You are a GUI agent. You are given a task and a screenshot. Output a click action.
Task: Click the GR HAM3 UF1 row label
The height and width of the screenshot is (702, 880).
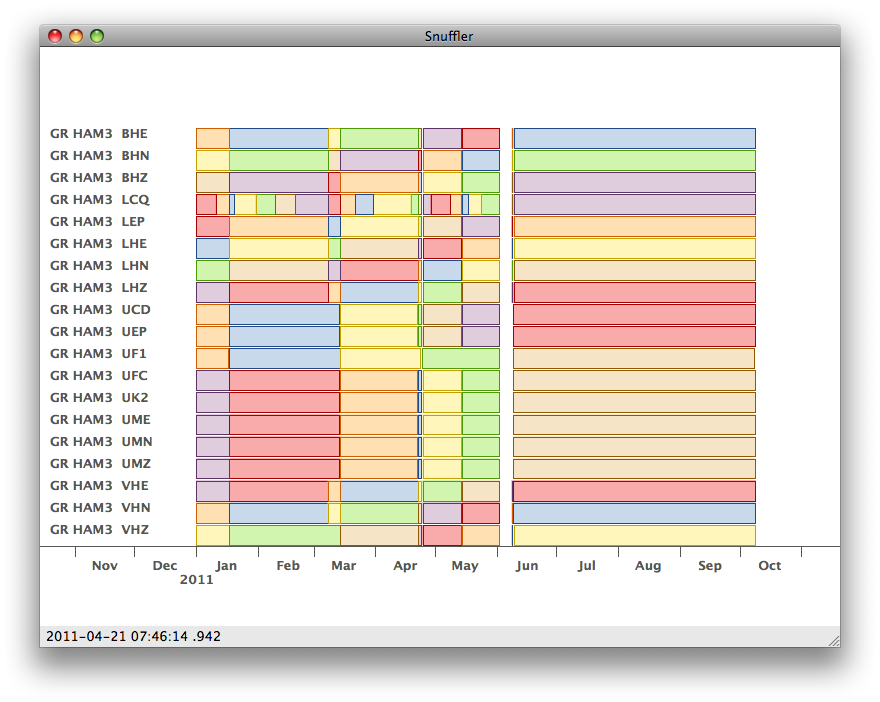point(98,354)
